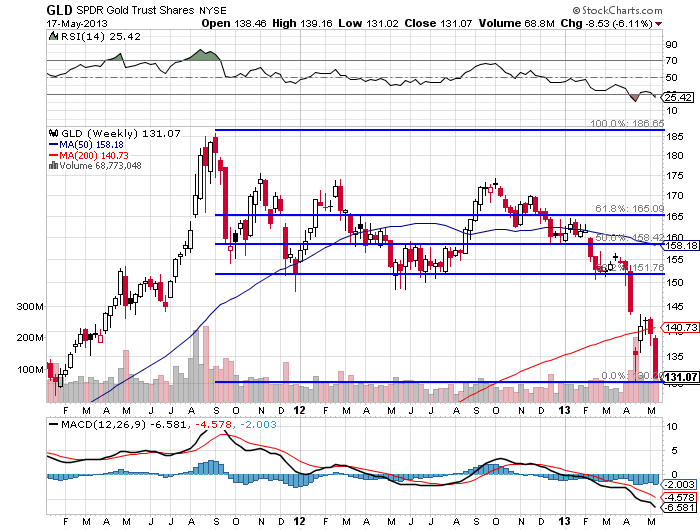This screenshot has width=700, height=530.
Task: Click the -2.003 histogram axis tag
Action: (x=679, y=484)
